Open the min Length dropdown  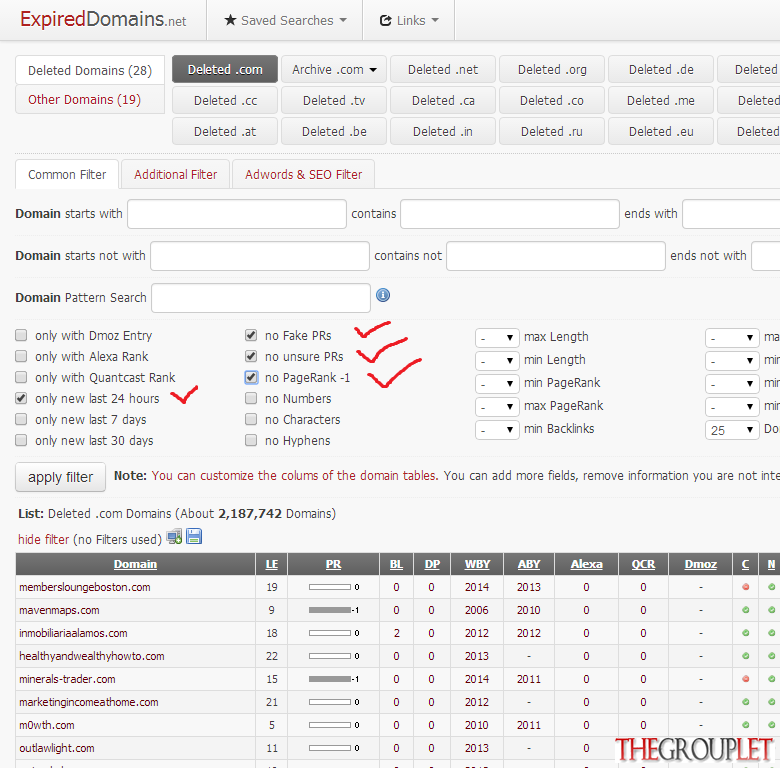tap(497, 360)
